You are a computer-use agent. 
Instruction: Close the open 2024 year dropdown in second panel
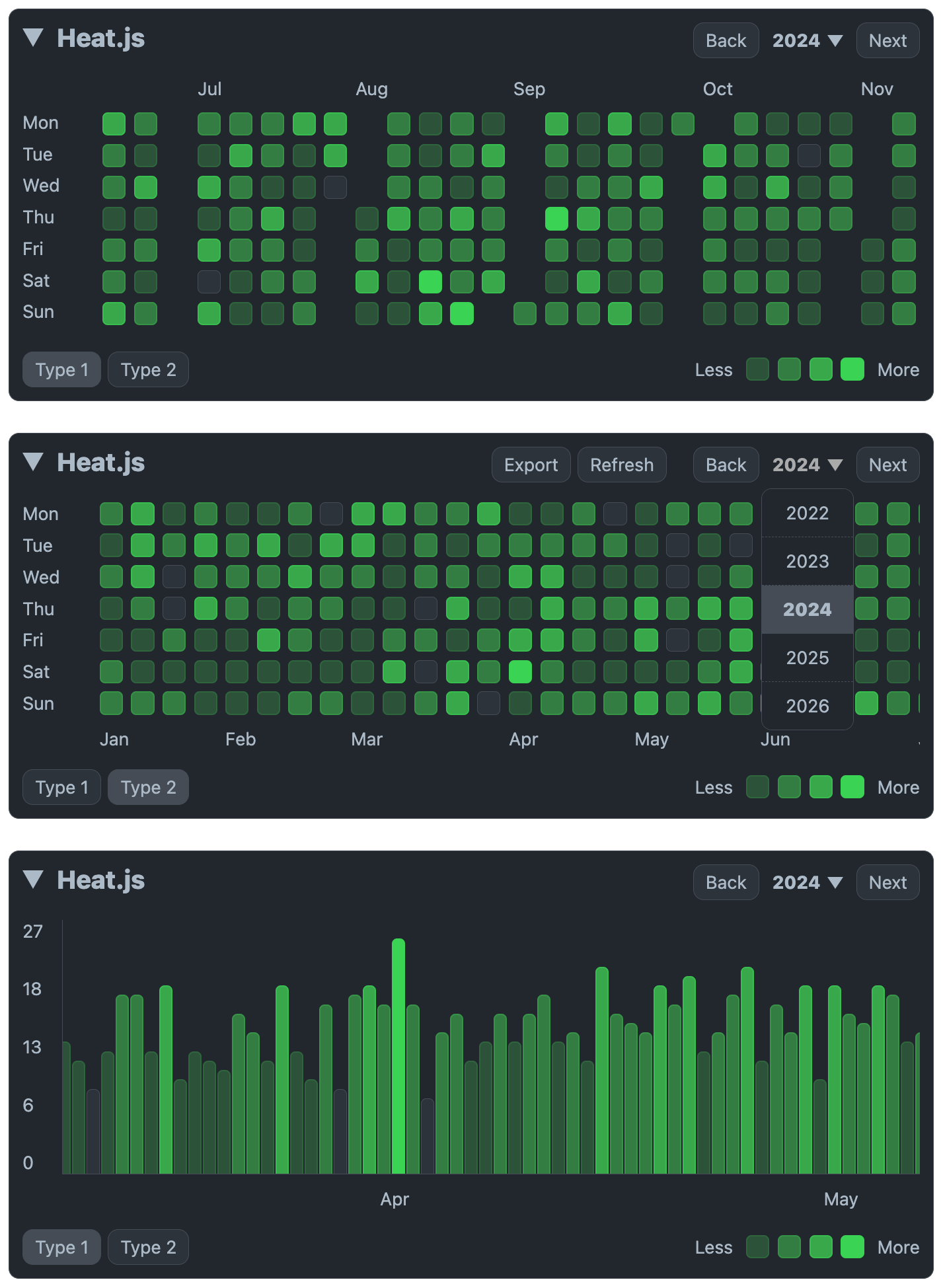[x=808, y=465]
